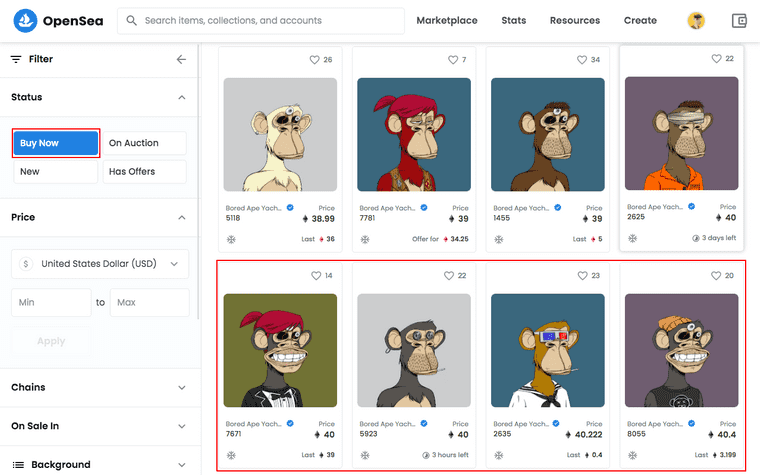Screen dimensions: 760x475
Task: Enable the On Auction status filter
Action: point(144,143)
